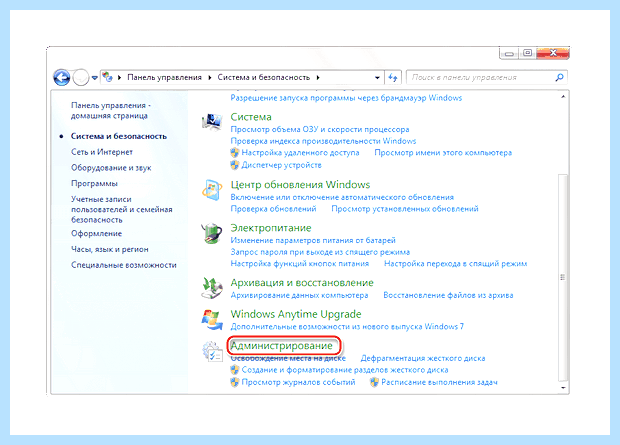Click shield icon beside Просмотр журналов событий
The height and width of the screenshot is (445, 620).
[x=235, y=382]
